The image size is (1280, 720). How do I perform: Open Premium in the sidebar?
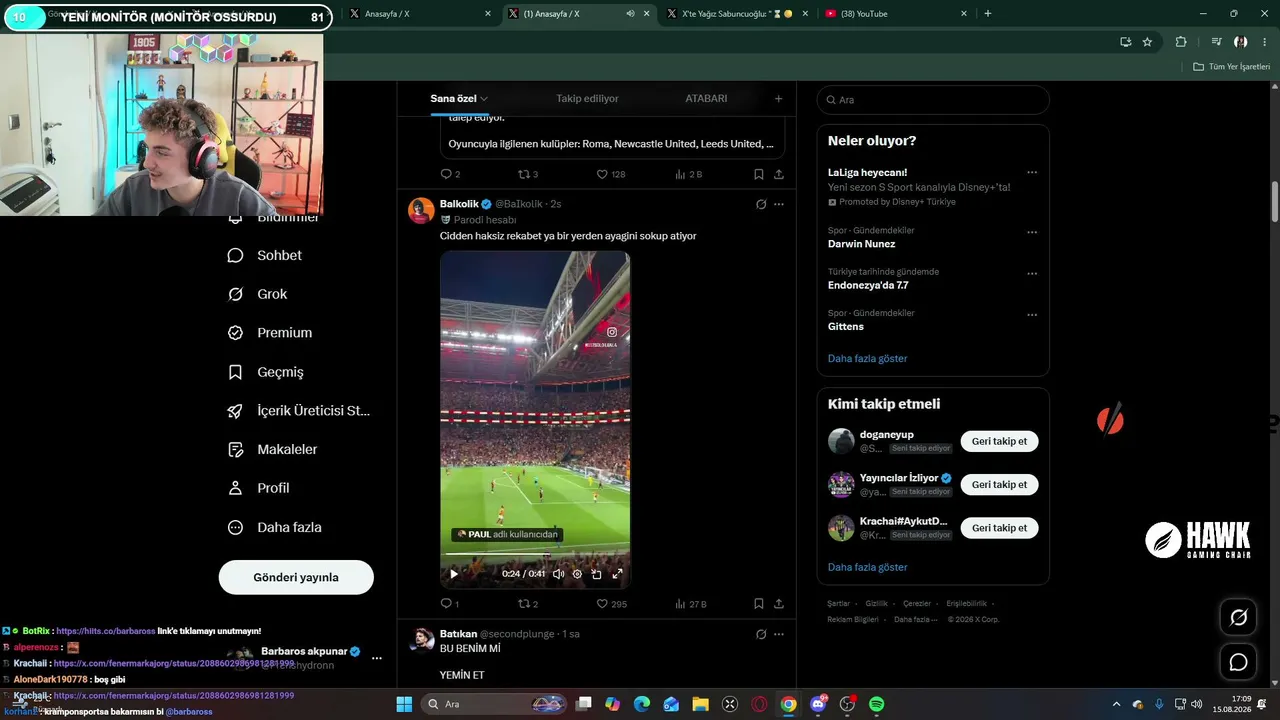[270, 333]
